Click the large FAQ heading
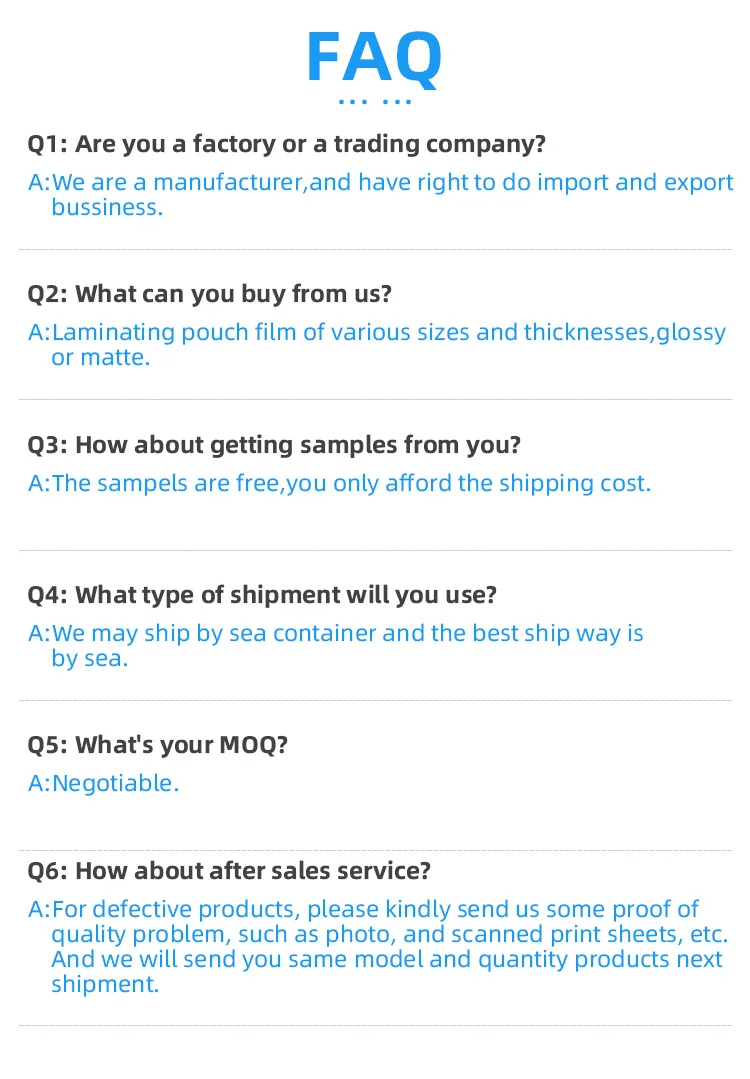The height and width of the screenshot is (1079, 750). pos(374,58)
